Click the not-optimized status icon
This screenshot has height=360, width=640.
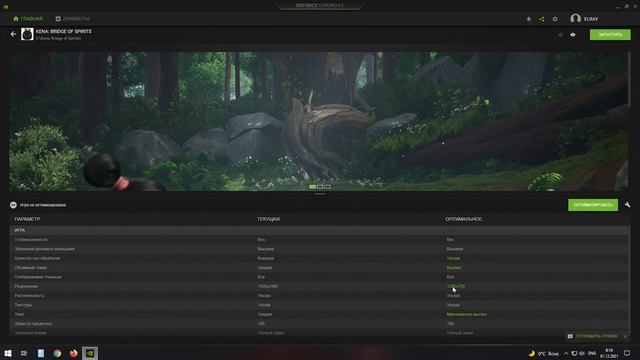[13, 205]
